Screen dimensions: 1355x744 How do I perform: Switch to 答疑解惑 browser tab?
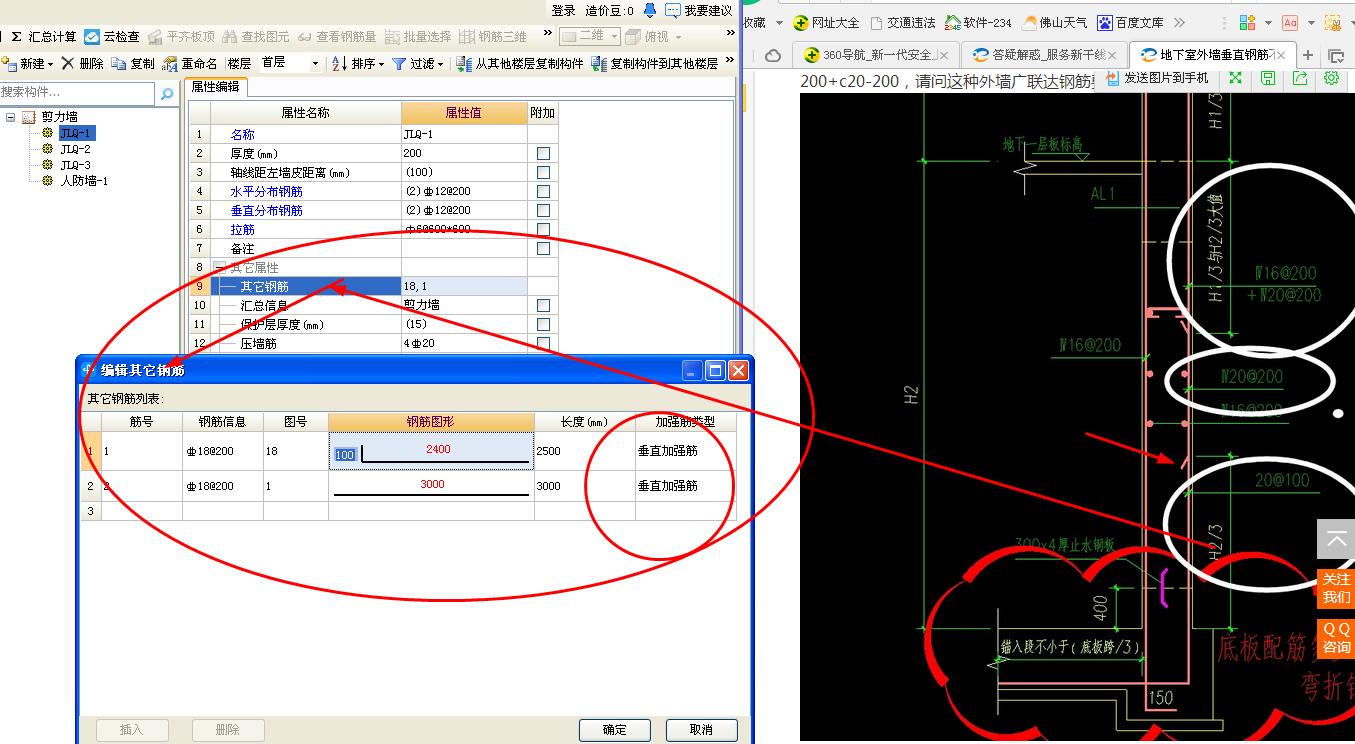(1045, 55)
